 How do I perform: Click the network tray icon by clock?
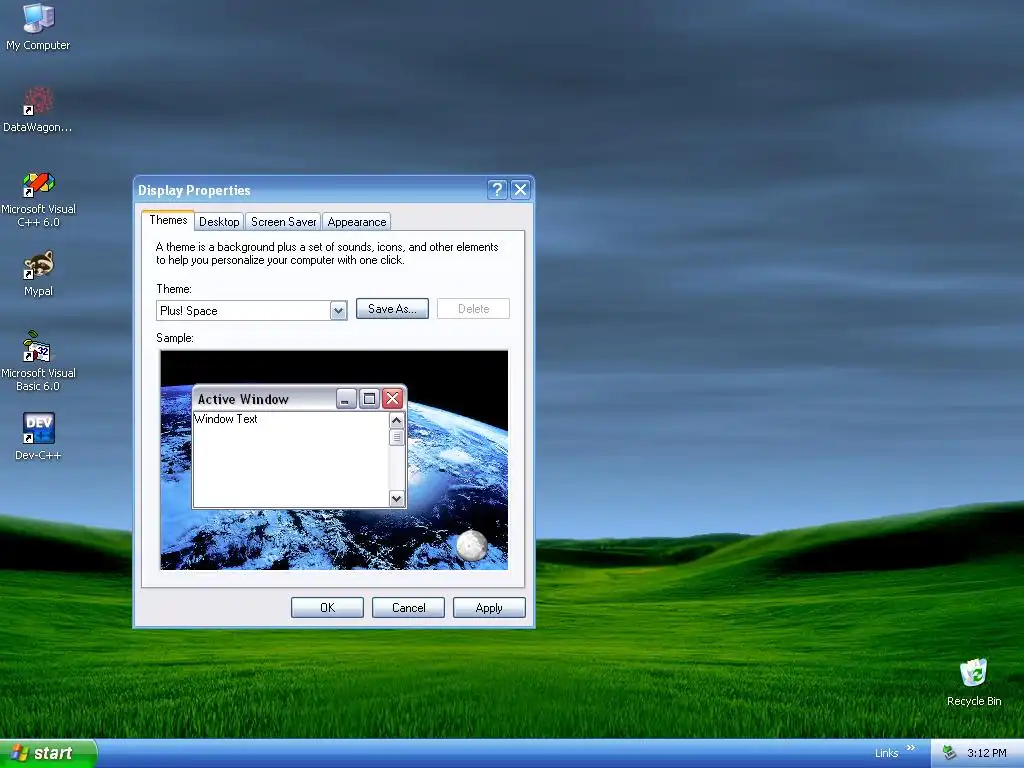point(949,753)
